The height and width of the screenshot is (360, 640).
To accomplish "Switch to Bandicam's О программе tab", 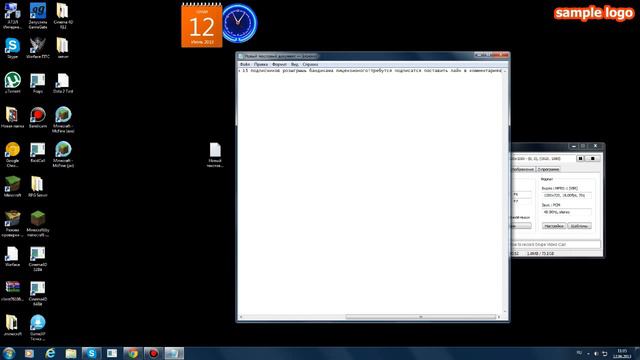I will [x=548, y=169].
